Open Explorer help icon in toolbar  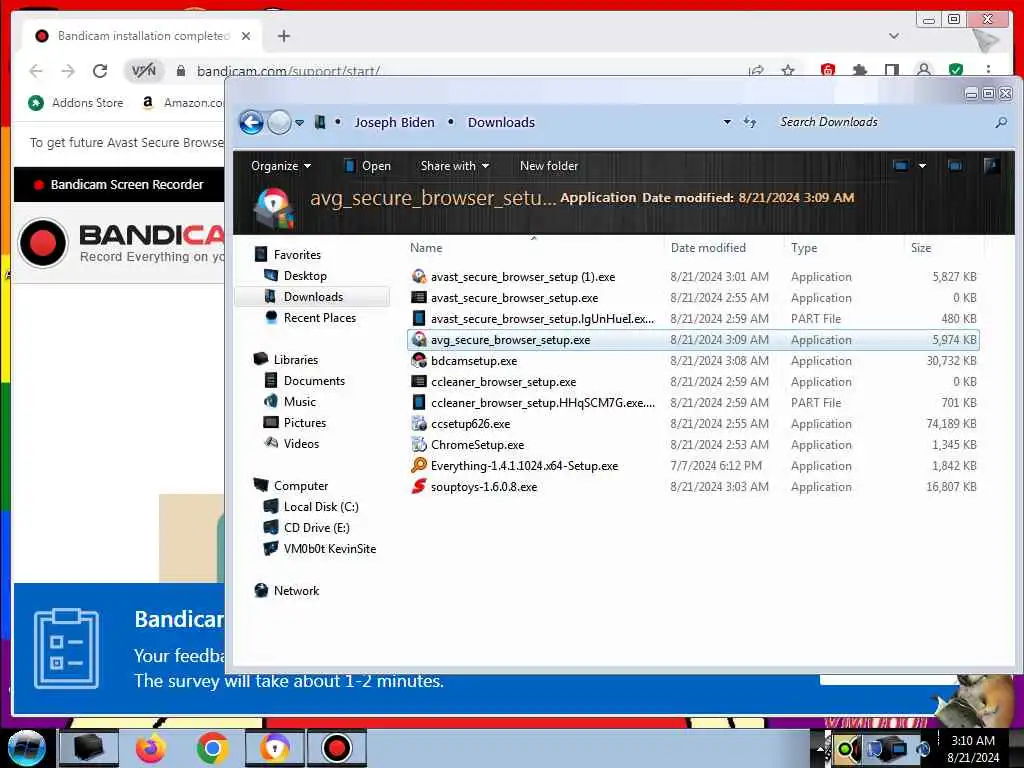click(x=991, y=166)
